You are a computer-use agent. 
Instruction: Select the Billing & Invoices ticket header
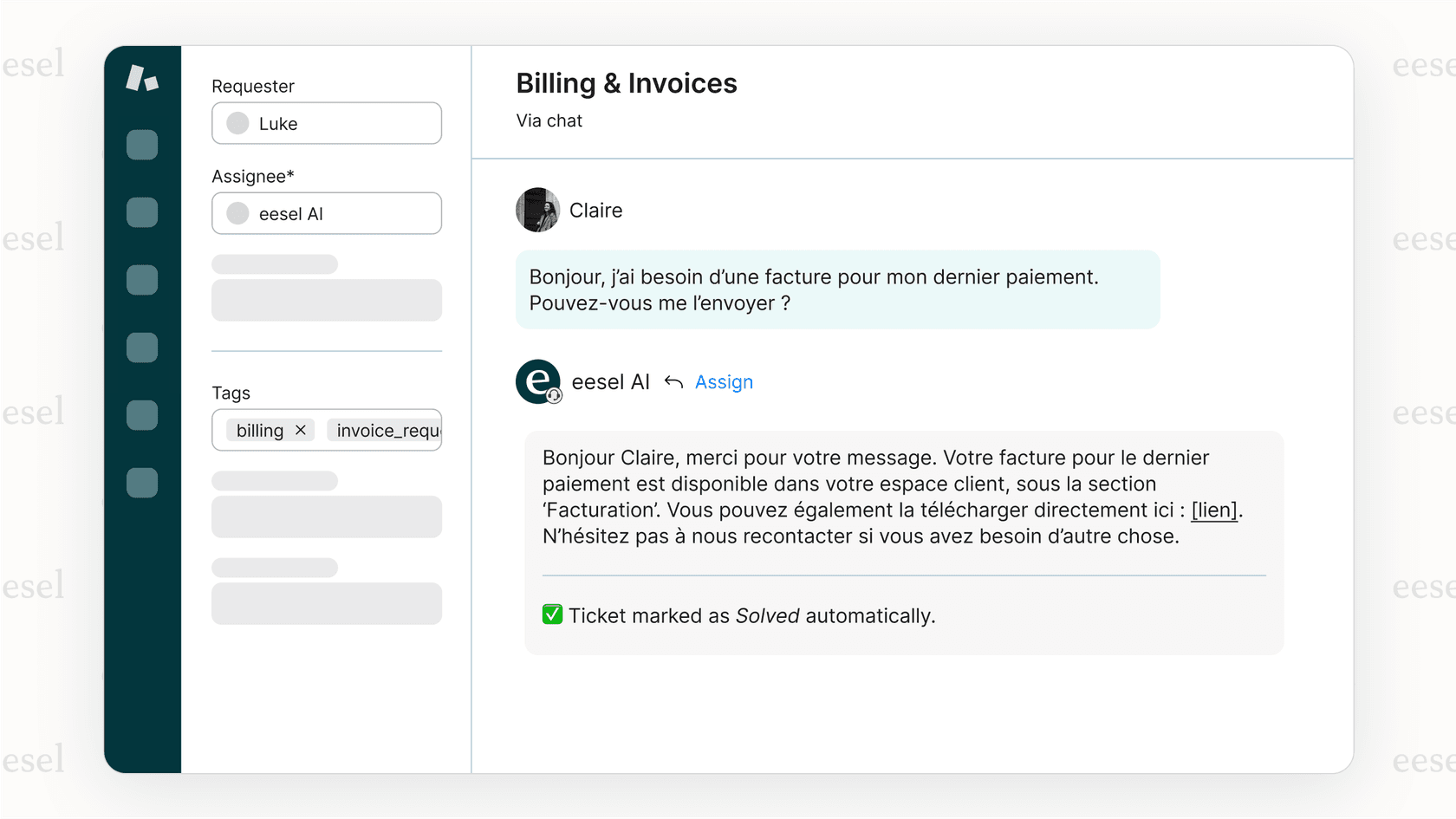pyautogui.click(x=626, y=83)
